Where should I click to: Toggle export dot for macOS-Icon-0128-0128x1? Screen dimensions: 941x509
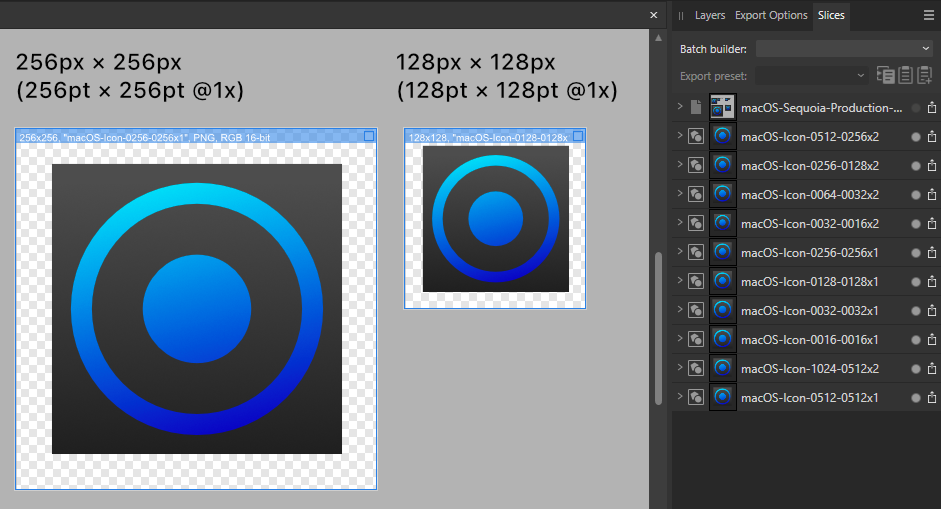(916, 282)
